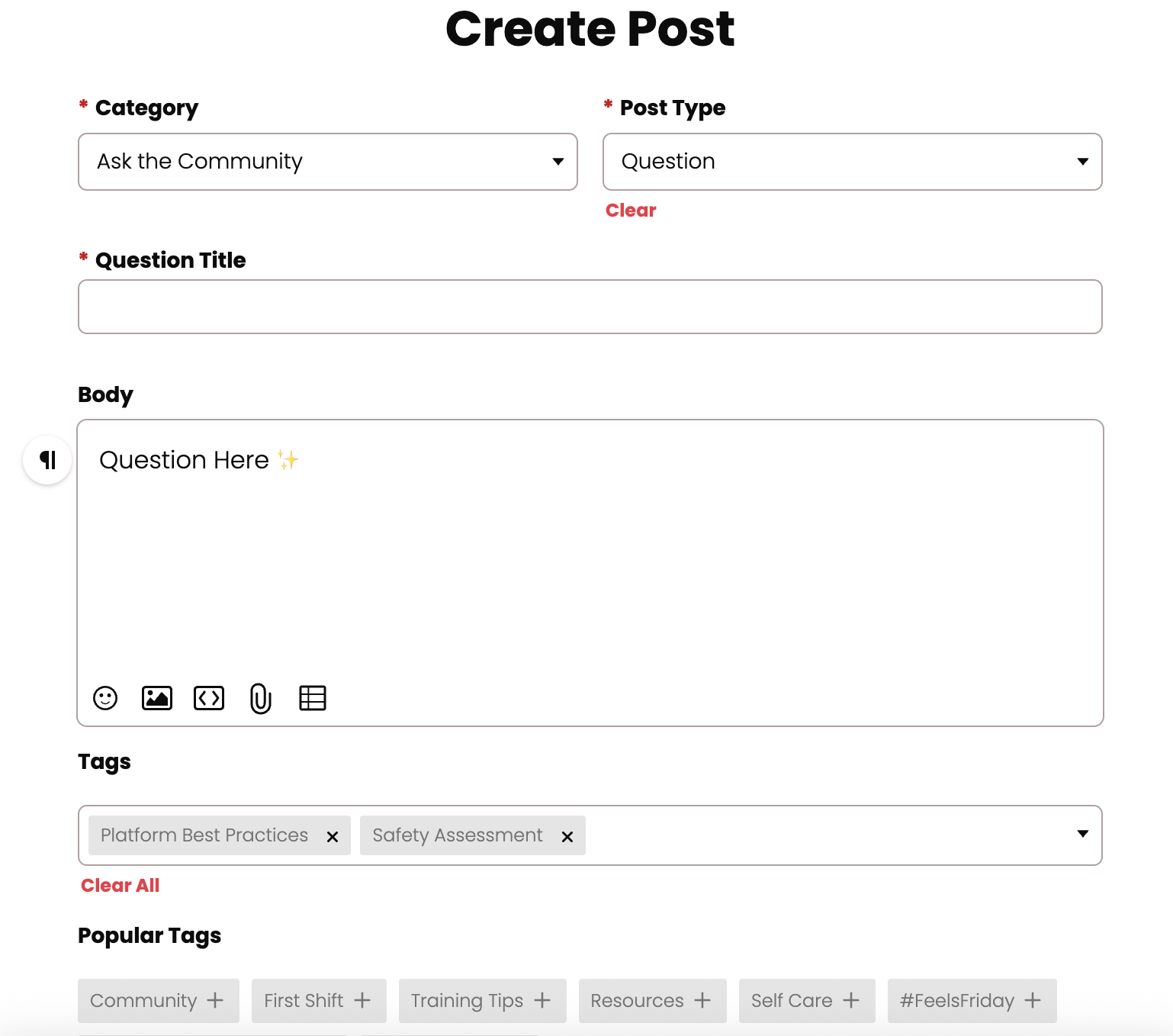This screenshot has width=1173, height=1036.
Task: Remove the Safety Assessment tag
Action: (567, 837)
